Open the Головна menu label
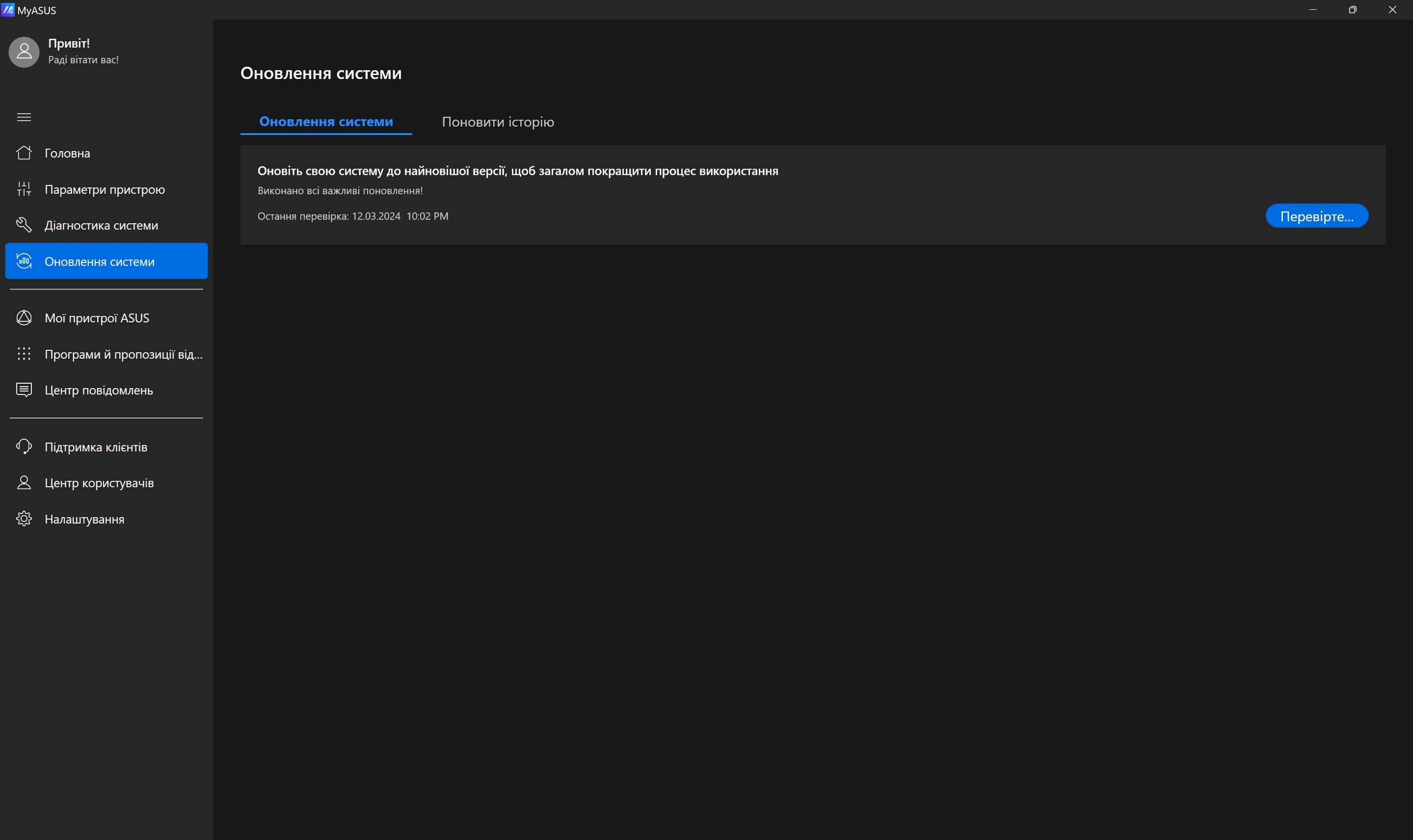The image size is (1413, 840). (x=67, y=154)
